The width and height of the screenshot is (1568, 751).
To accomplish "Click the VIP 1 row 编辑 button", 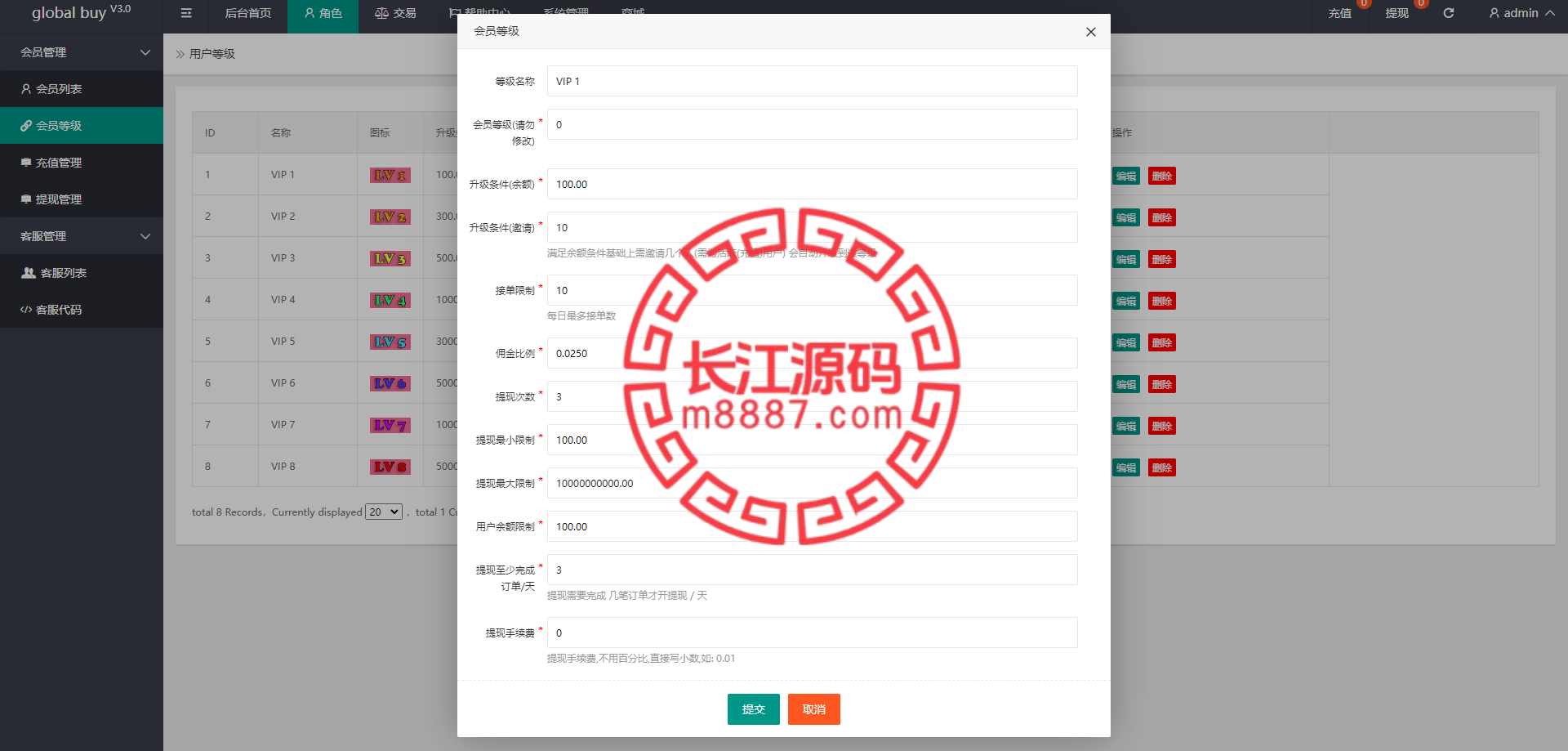I will 1126,176.
